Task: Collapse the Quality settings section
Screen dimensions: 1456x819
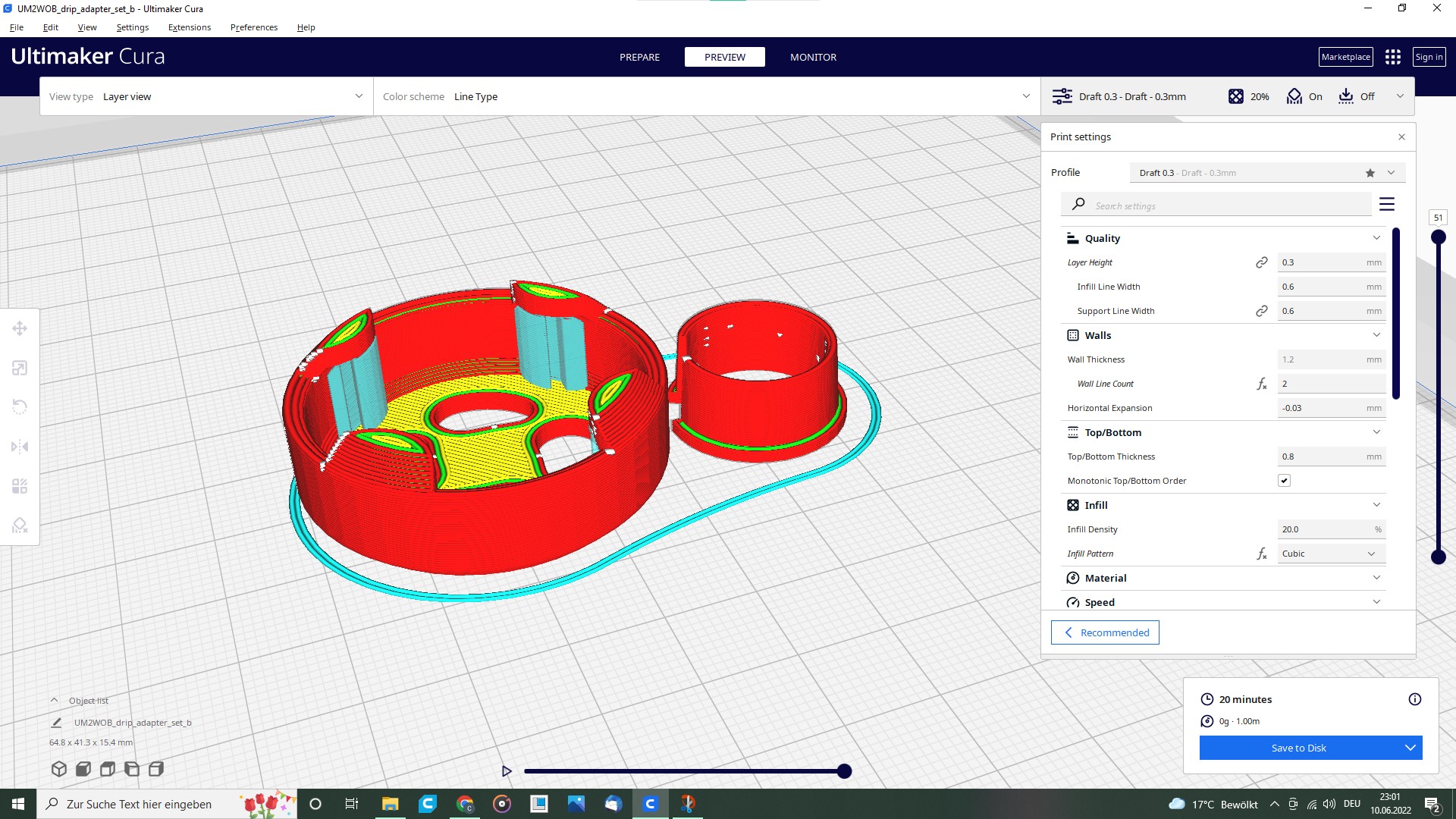Action: (x=1376, y=238)
